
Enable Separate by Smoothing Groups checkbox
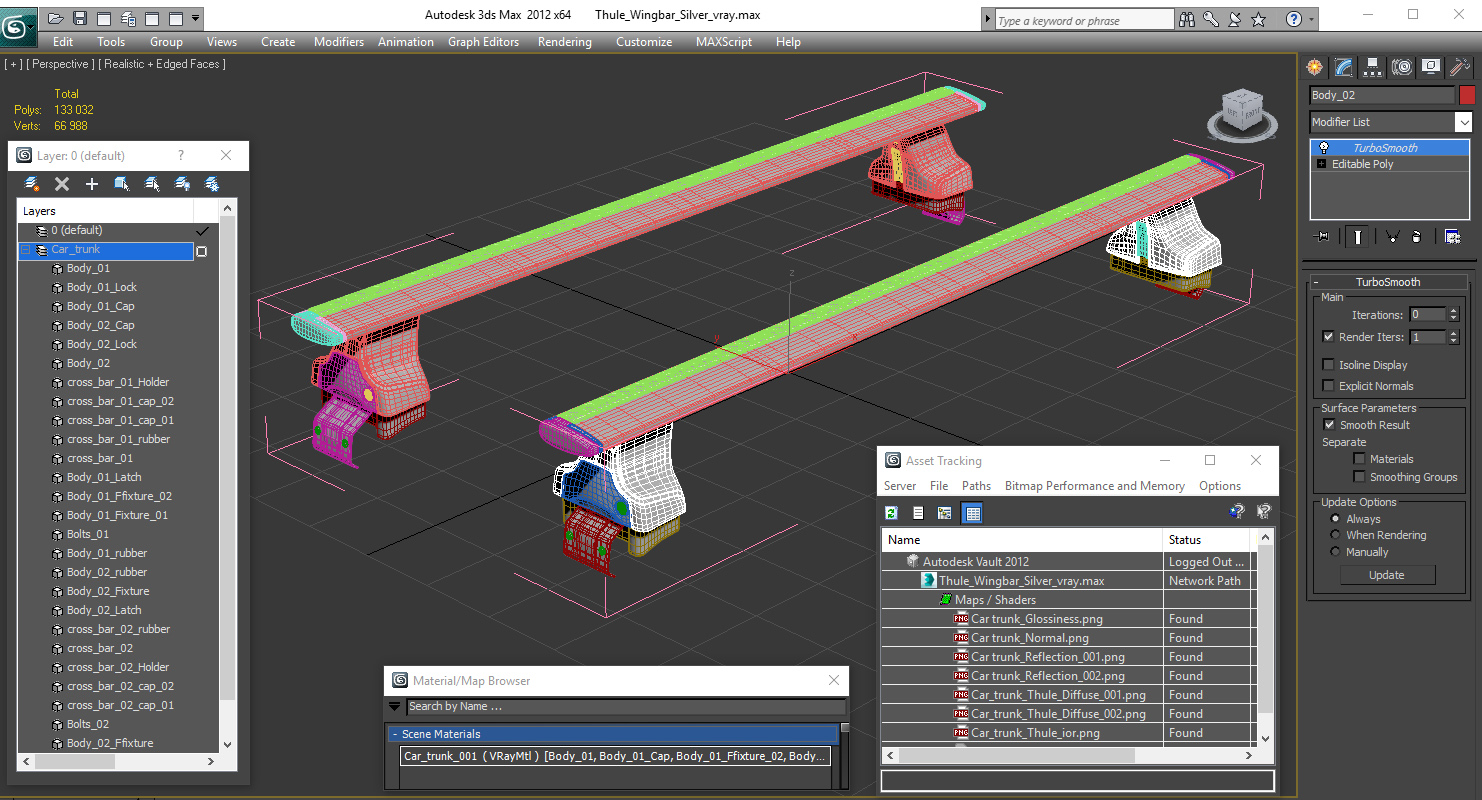tap(1359, 477)
